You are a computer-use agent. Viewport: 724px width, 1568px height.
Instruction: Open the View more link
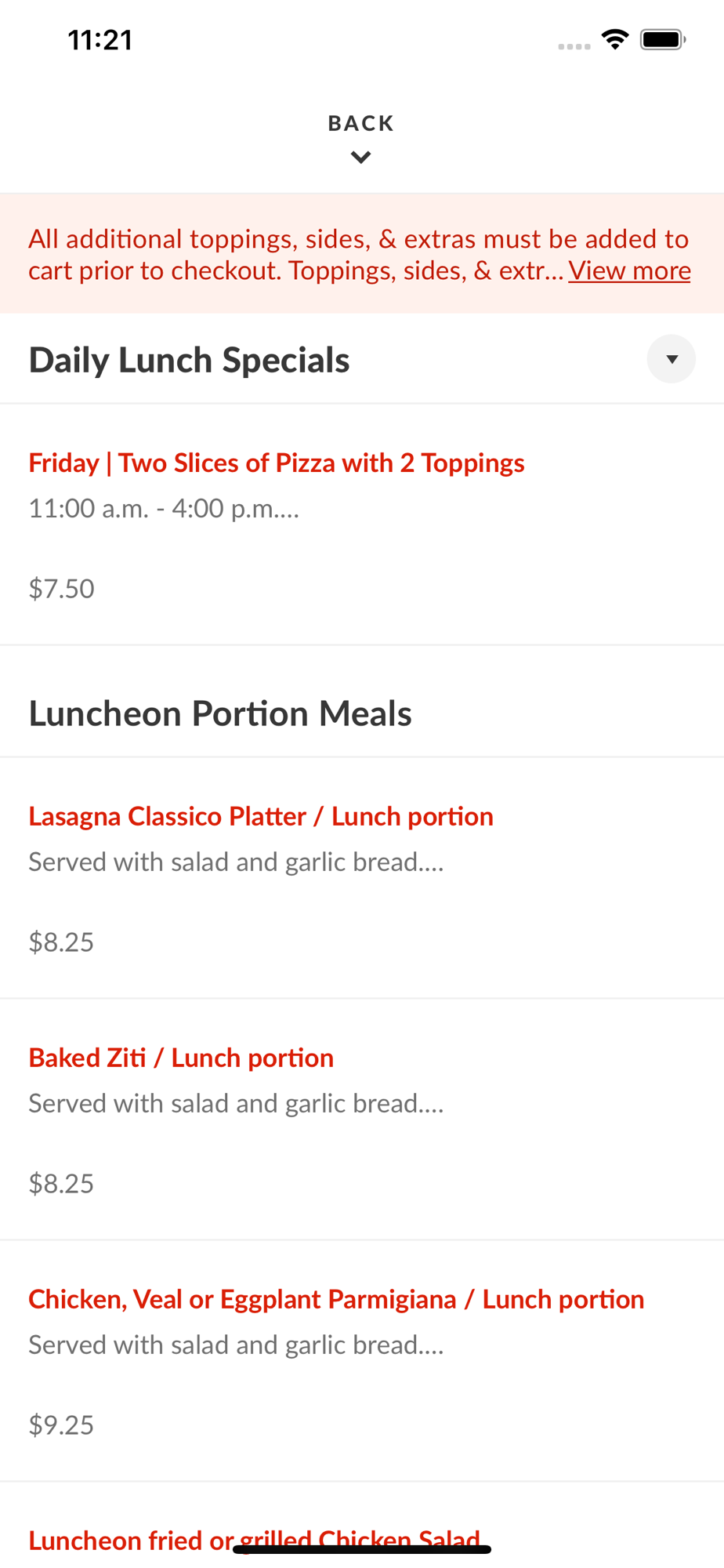point(629,270)
